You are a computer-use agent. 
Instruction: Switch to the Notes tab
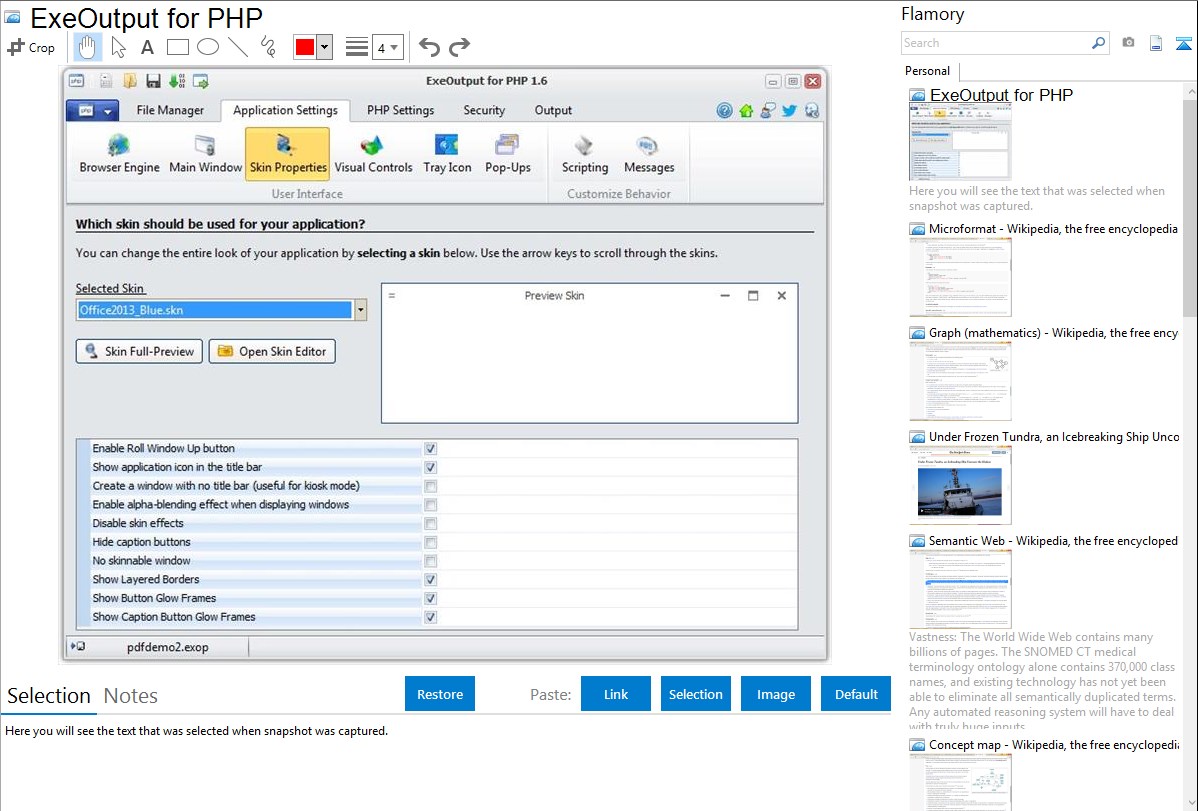[131, 696]
